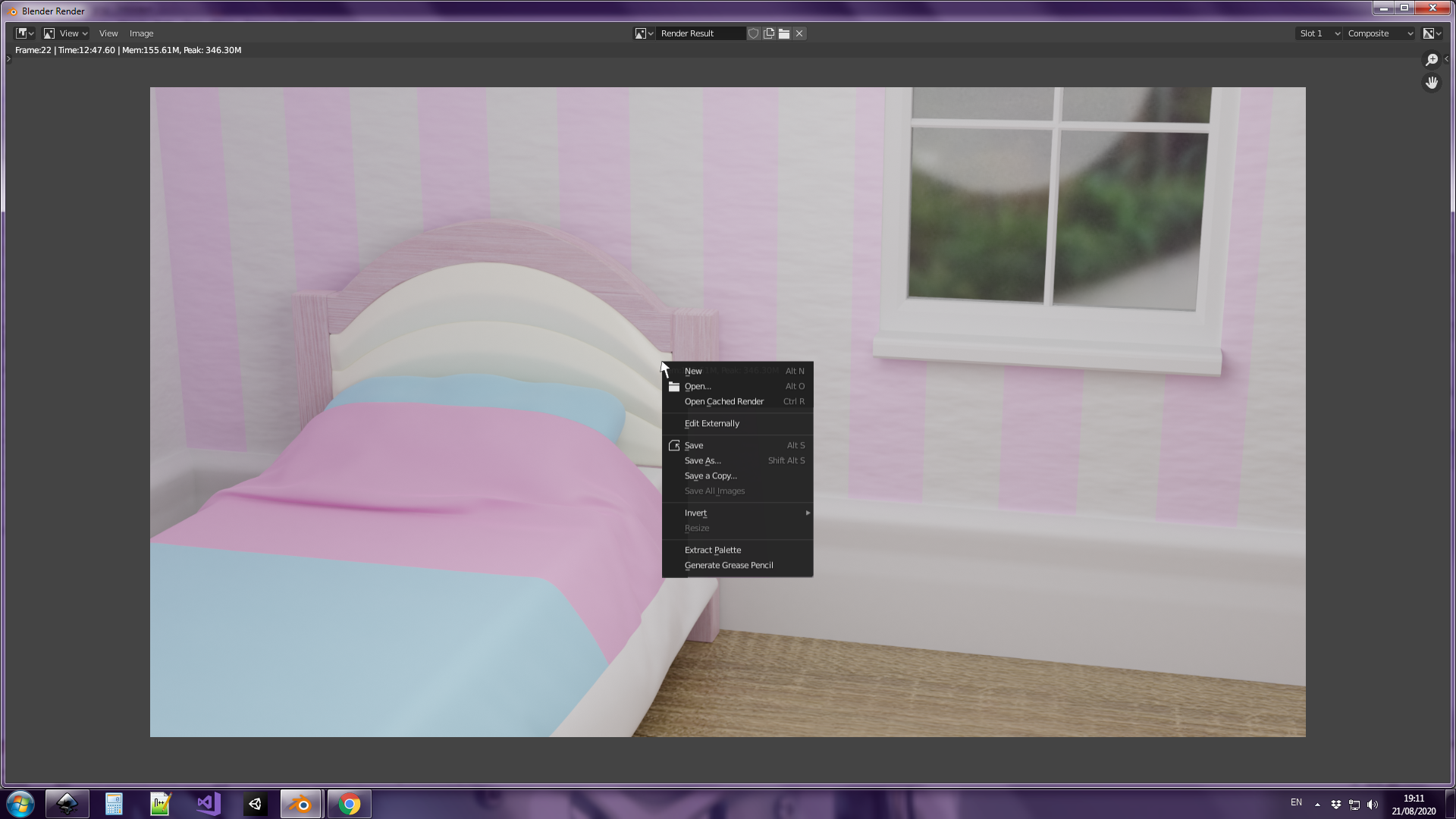Choose Save in the Image menu
The image size is (1456, 819).
[737, 445]
